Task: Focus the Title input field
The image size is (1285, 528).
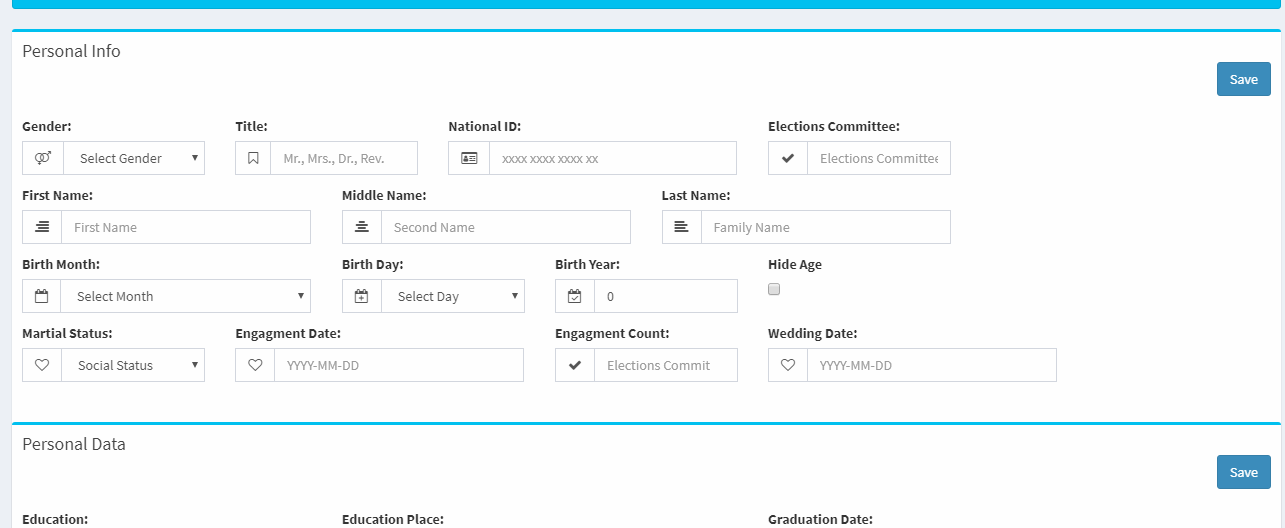Action: [344, 158]
